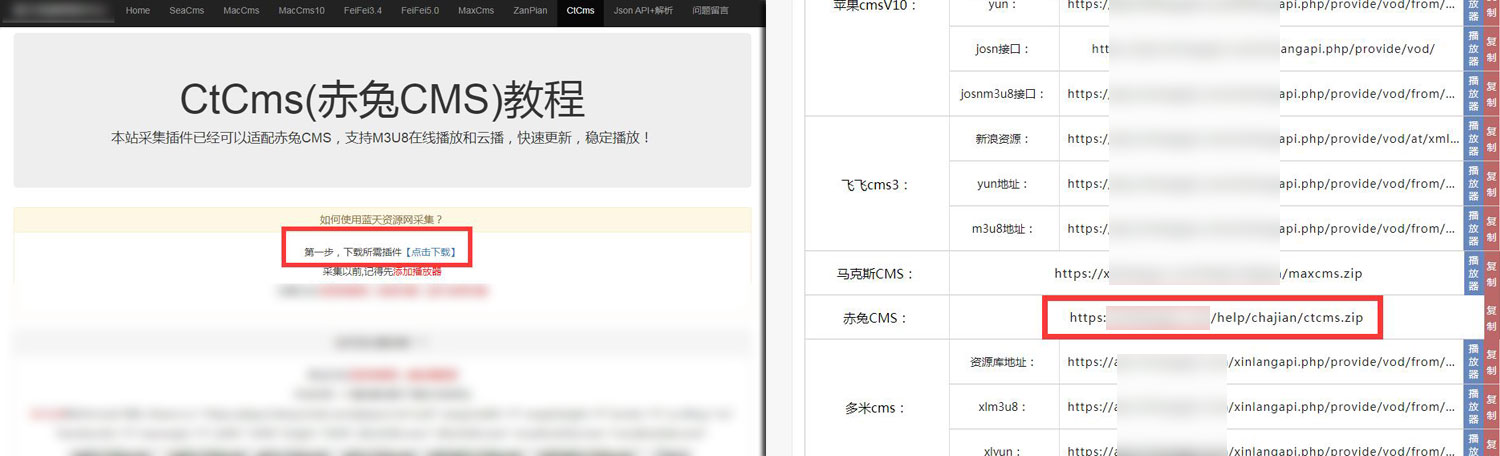Open the Json API+解析 nav item
Viewport: 1500px width, 456px height.
(x=643, y=11)
